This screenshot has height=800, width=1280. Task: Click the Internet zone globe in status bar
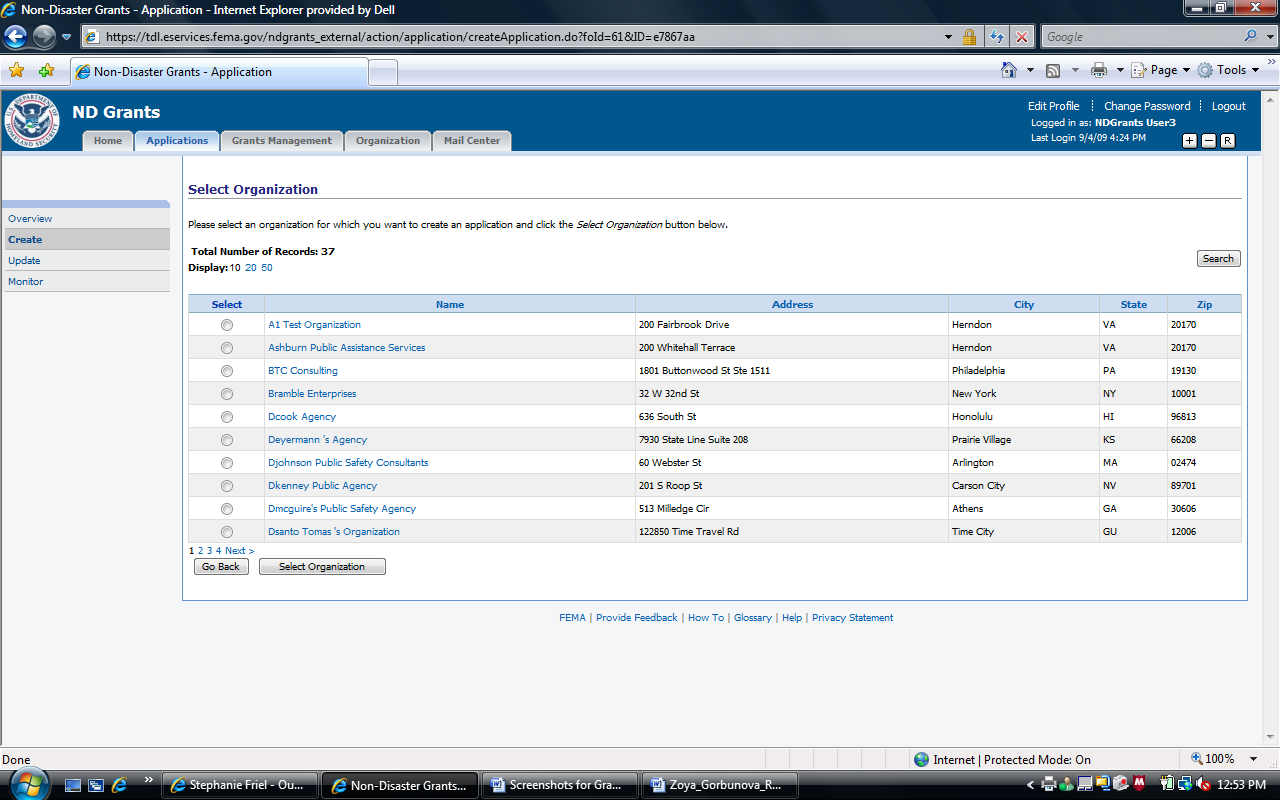point(921,760)
